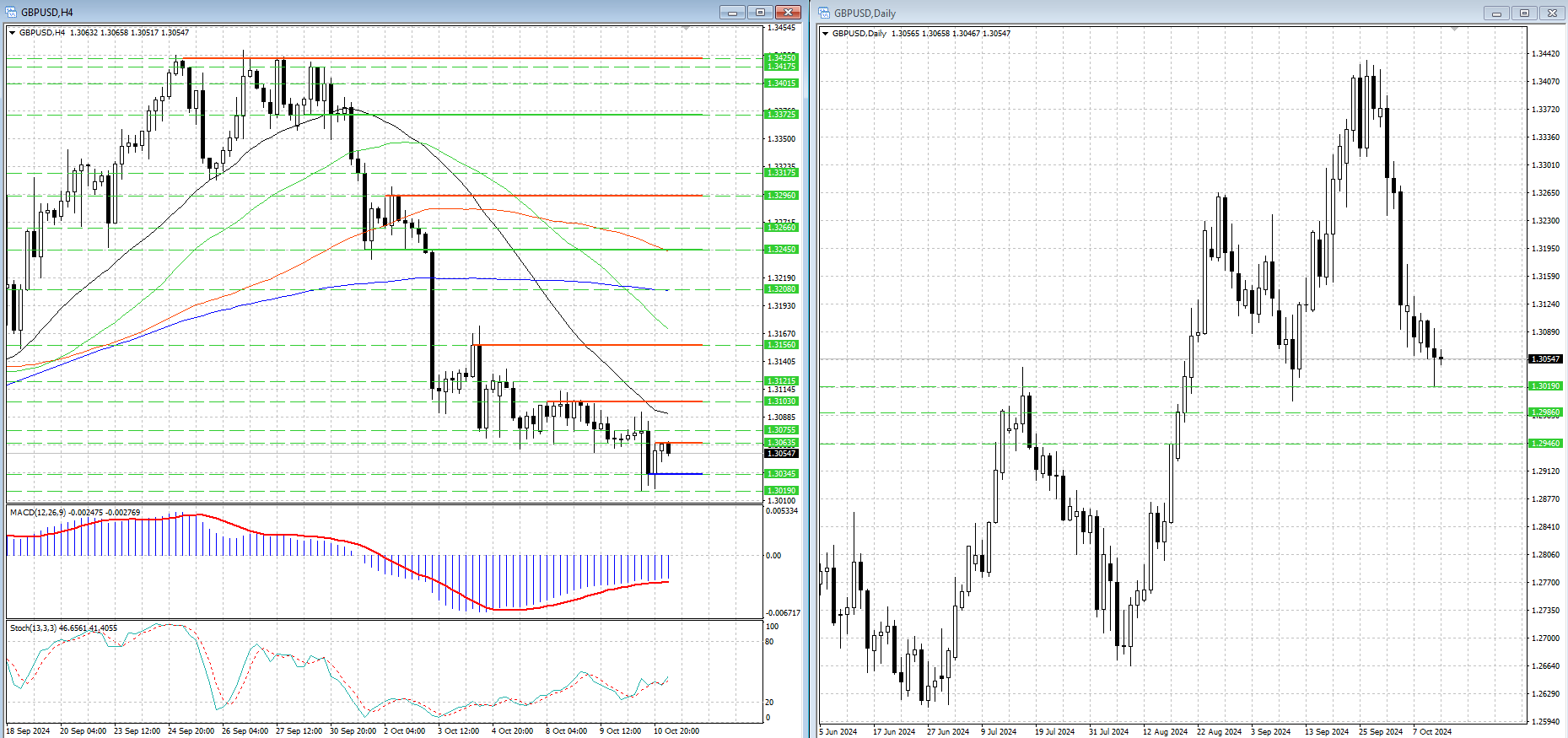Activate the GBPUSD,Daily window title bar

(x=1097, y=13)
